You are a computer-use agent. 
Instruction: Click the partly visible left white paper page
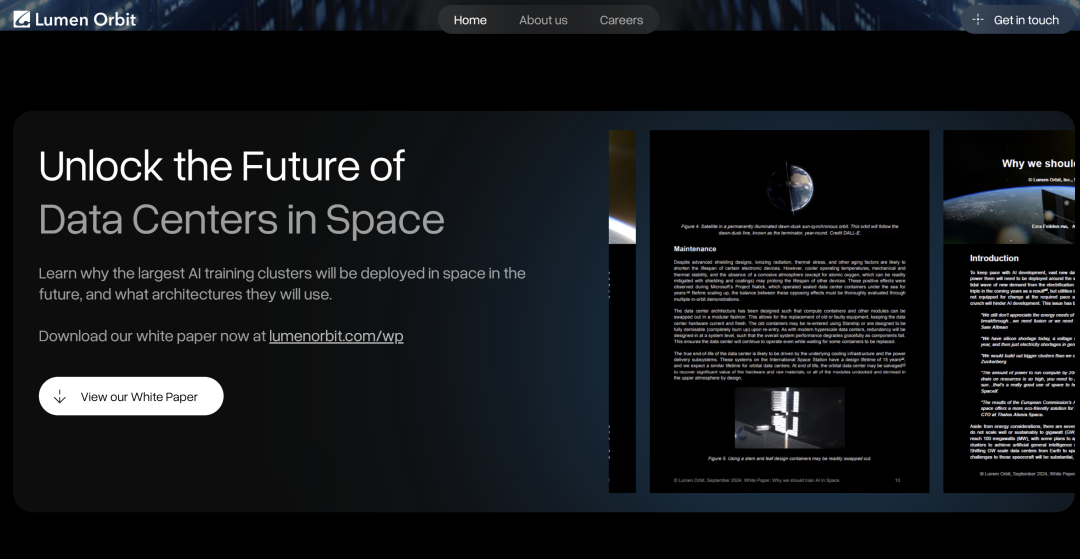(x=622, y=311)
